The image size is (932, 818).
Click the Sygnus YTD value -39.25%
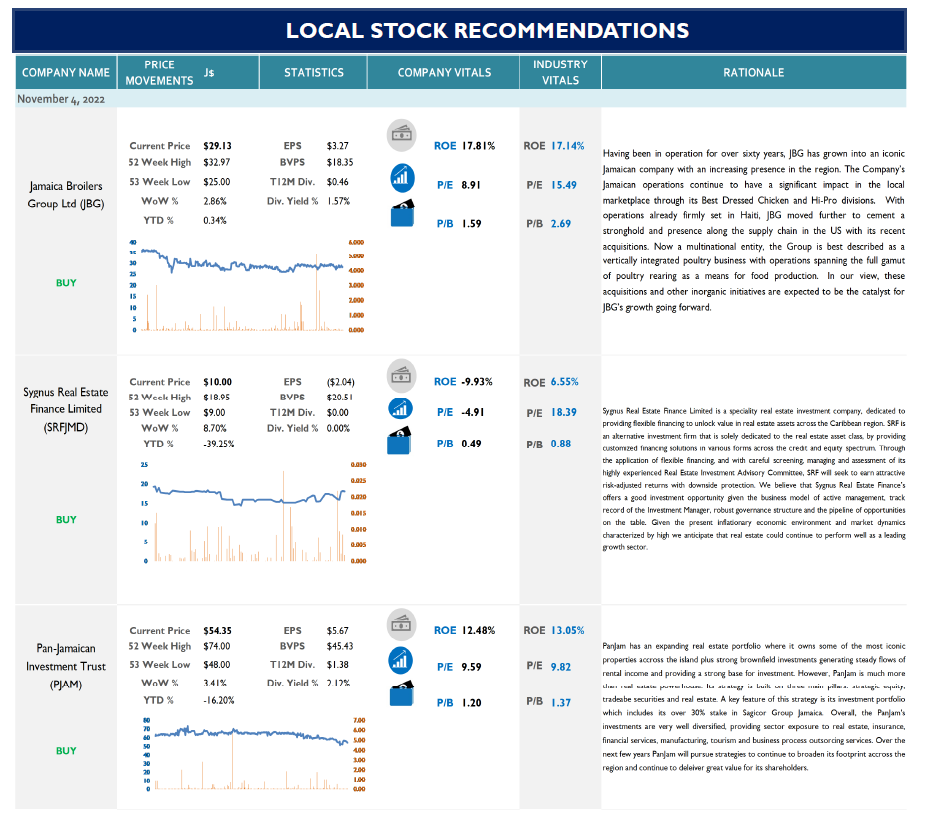[219, 444]
